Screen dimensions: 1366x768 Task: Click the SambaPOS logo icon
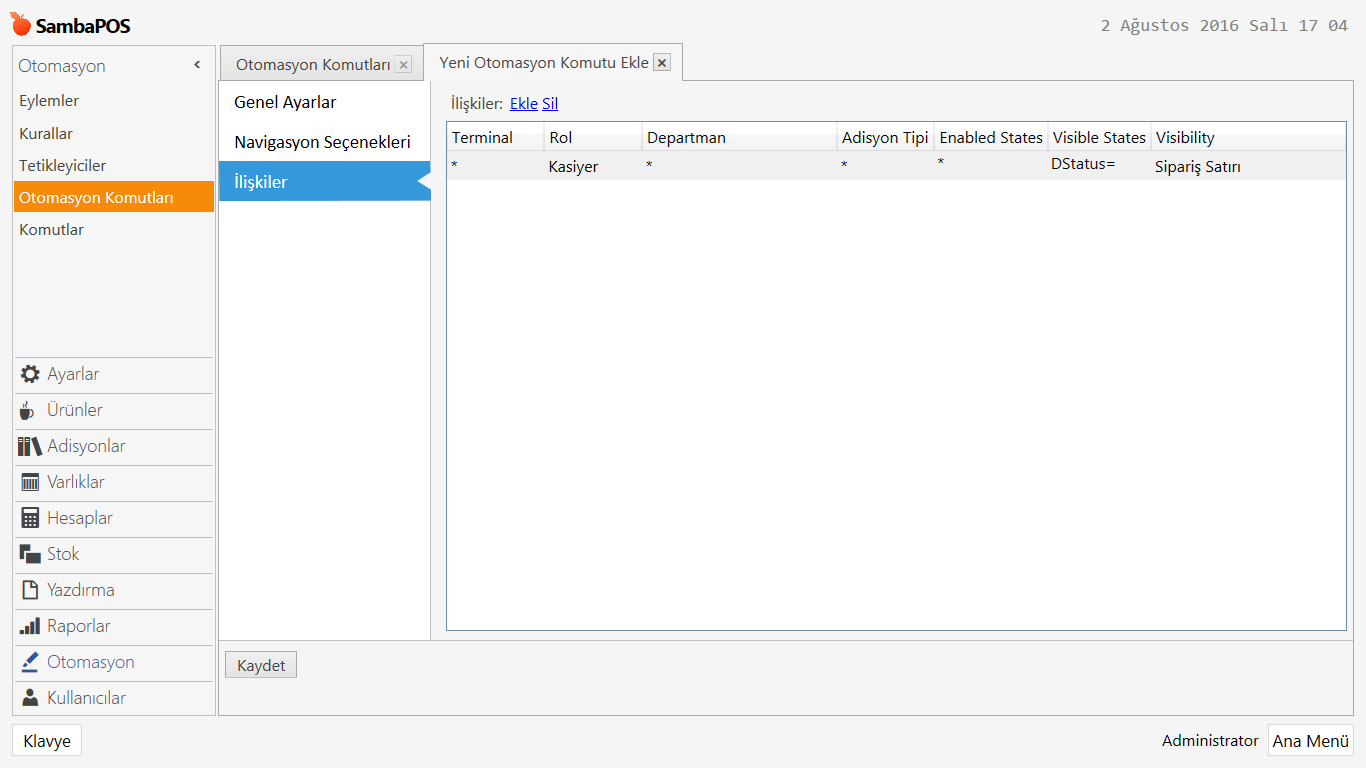[x=20, y=23]
